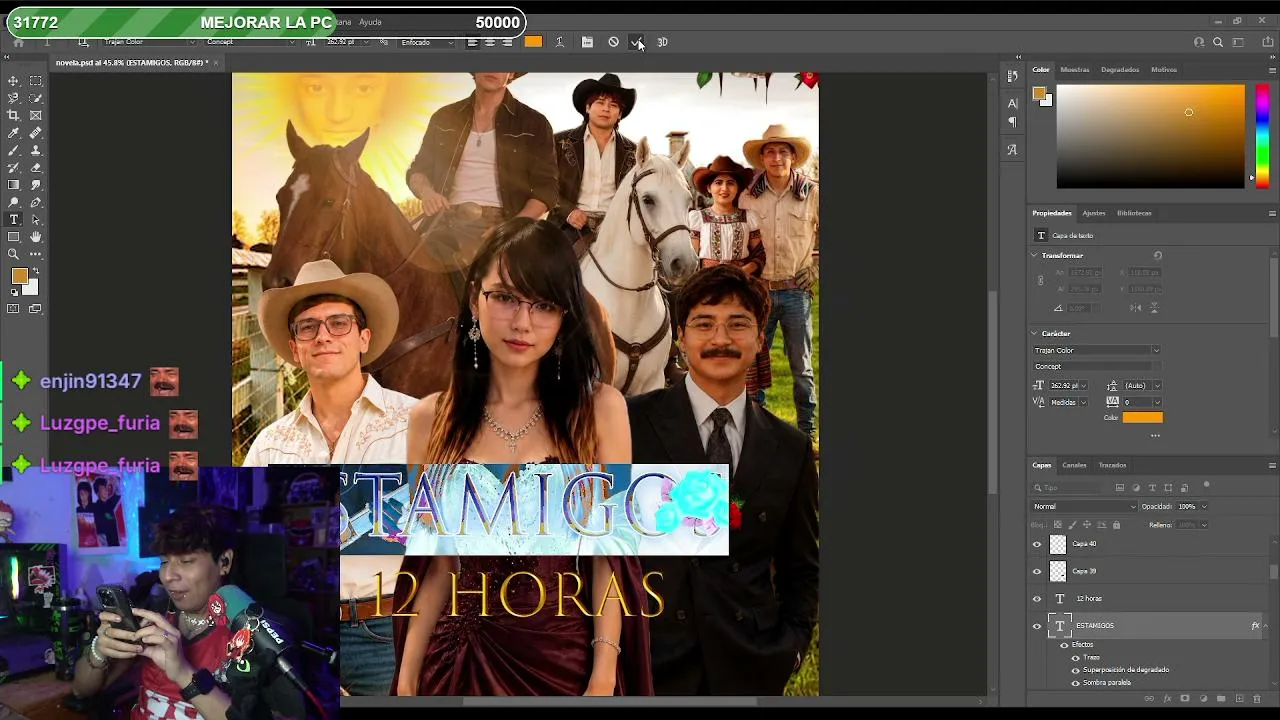The height and width of the screenshot is (720, 1280).
Task: Show more Carácter options ellipsis
Action: click(1155, 436)
